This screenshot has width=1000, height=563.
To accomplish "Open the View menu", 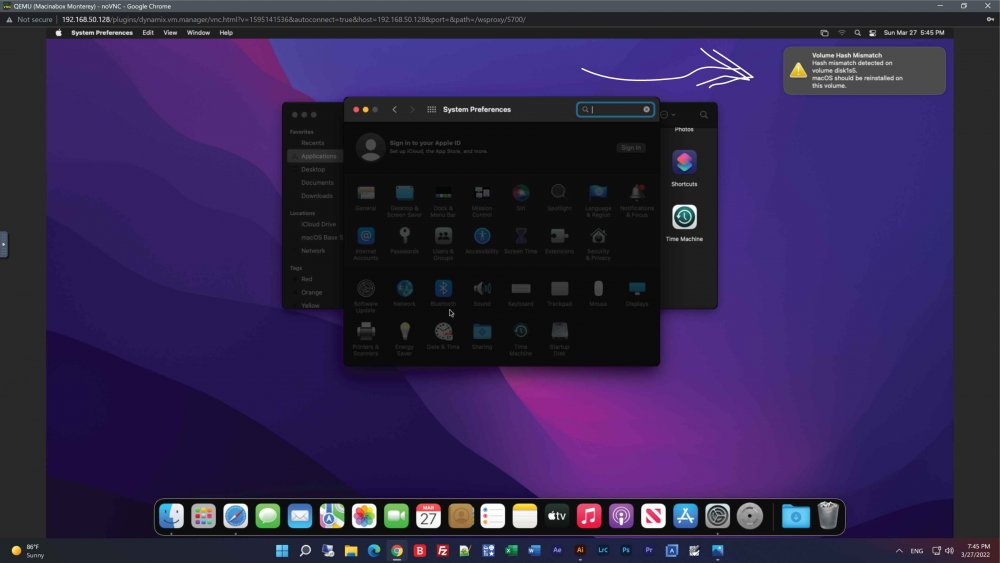I will tap(170, 33).
